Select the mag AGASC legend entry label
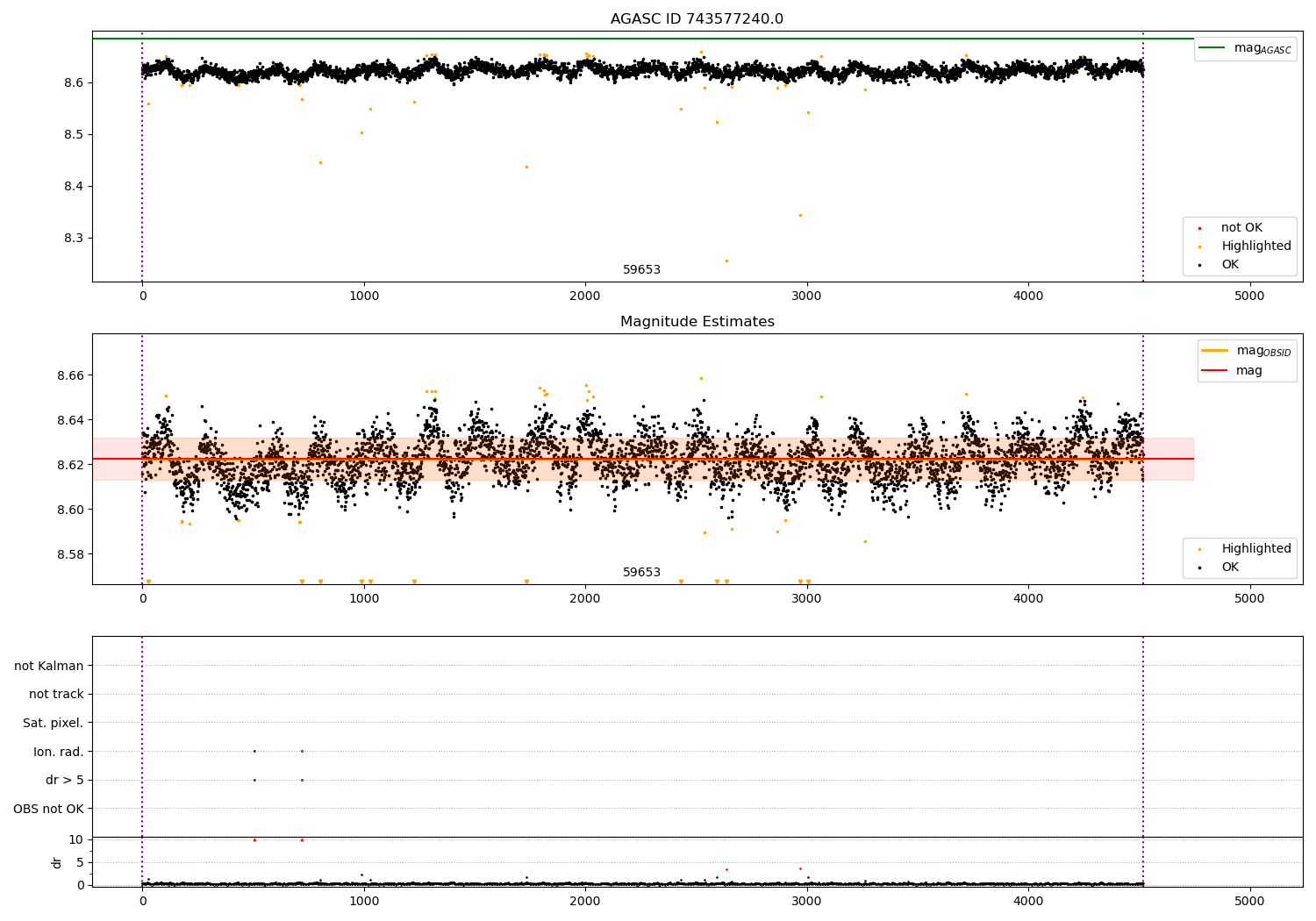This screenshot has width=1316, height=921. [x=1262, y=48]
